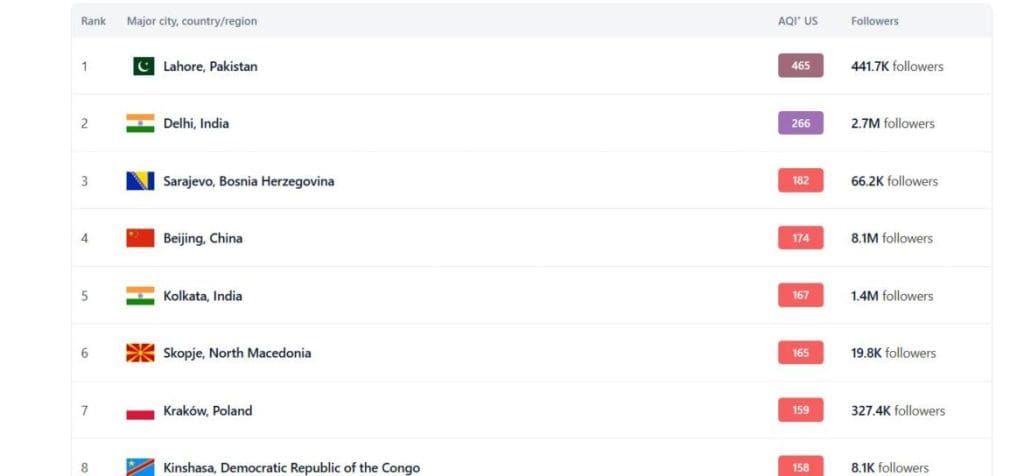
Task: Click the Pakistan flag icon beside Lahore
Action: tap(144, 66)
